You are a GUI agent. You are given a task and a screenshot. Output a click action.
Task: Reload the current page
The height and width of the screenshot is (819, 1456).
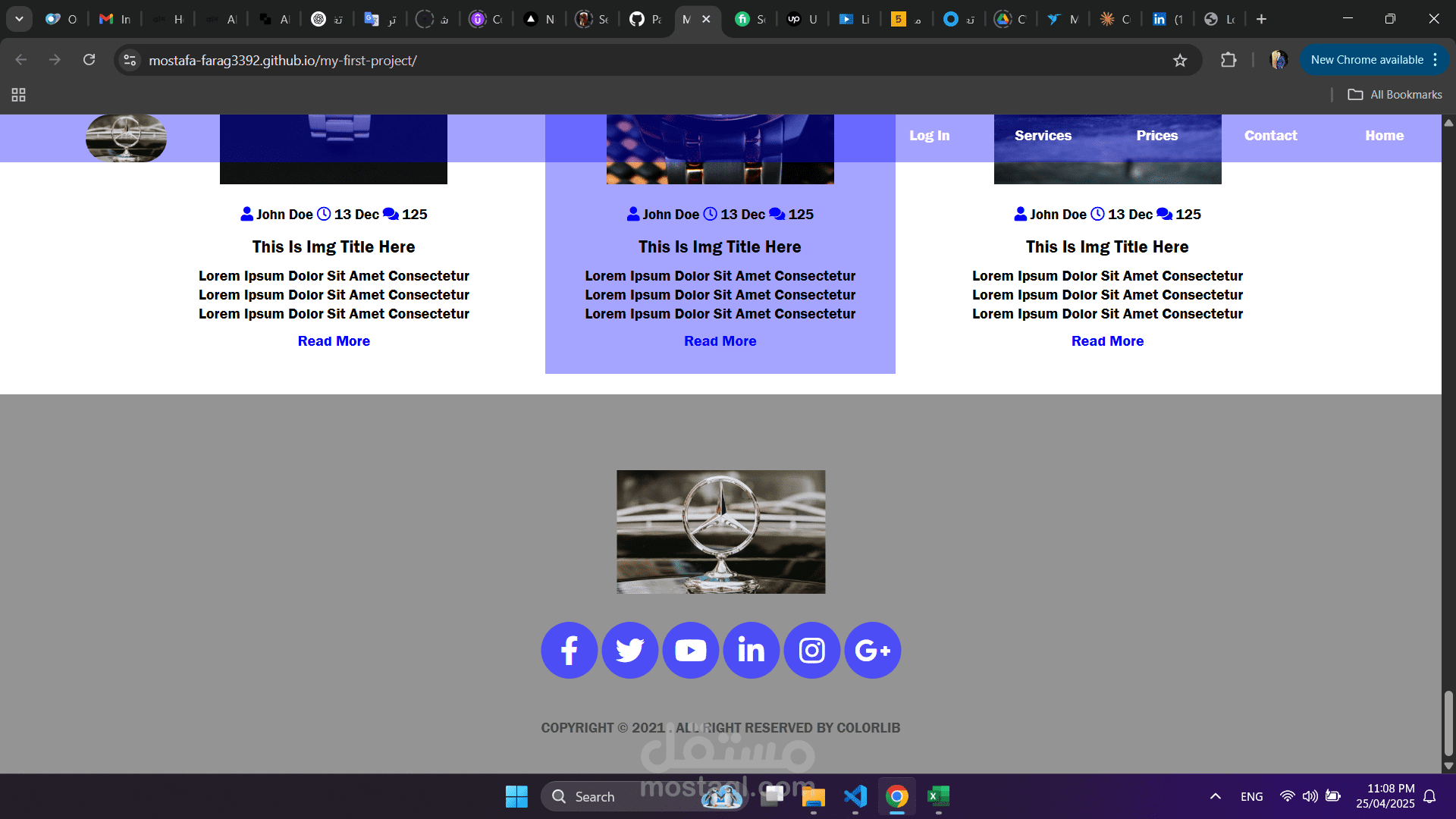pos(89,60)
